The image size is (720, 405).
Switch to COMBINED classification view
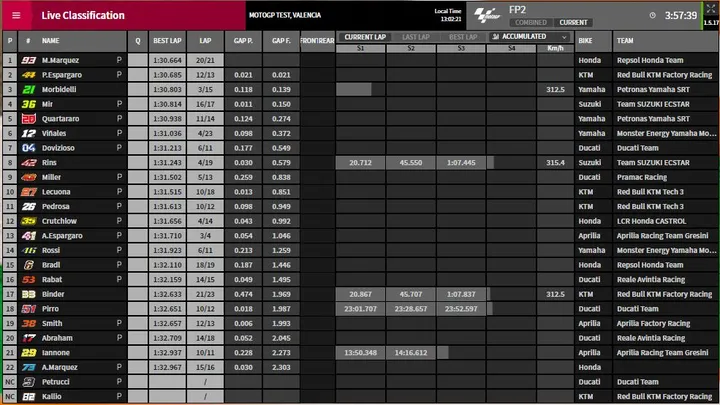coord(531,22)
